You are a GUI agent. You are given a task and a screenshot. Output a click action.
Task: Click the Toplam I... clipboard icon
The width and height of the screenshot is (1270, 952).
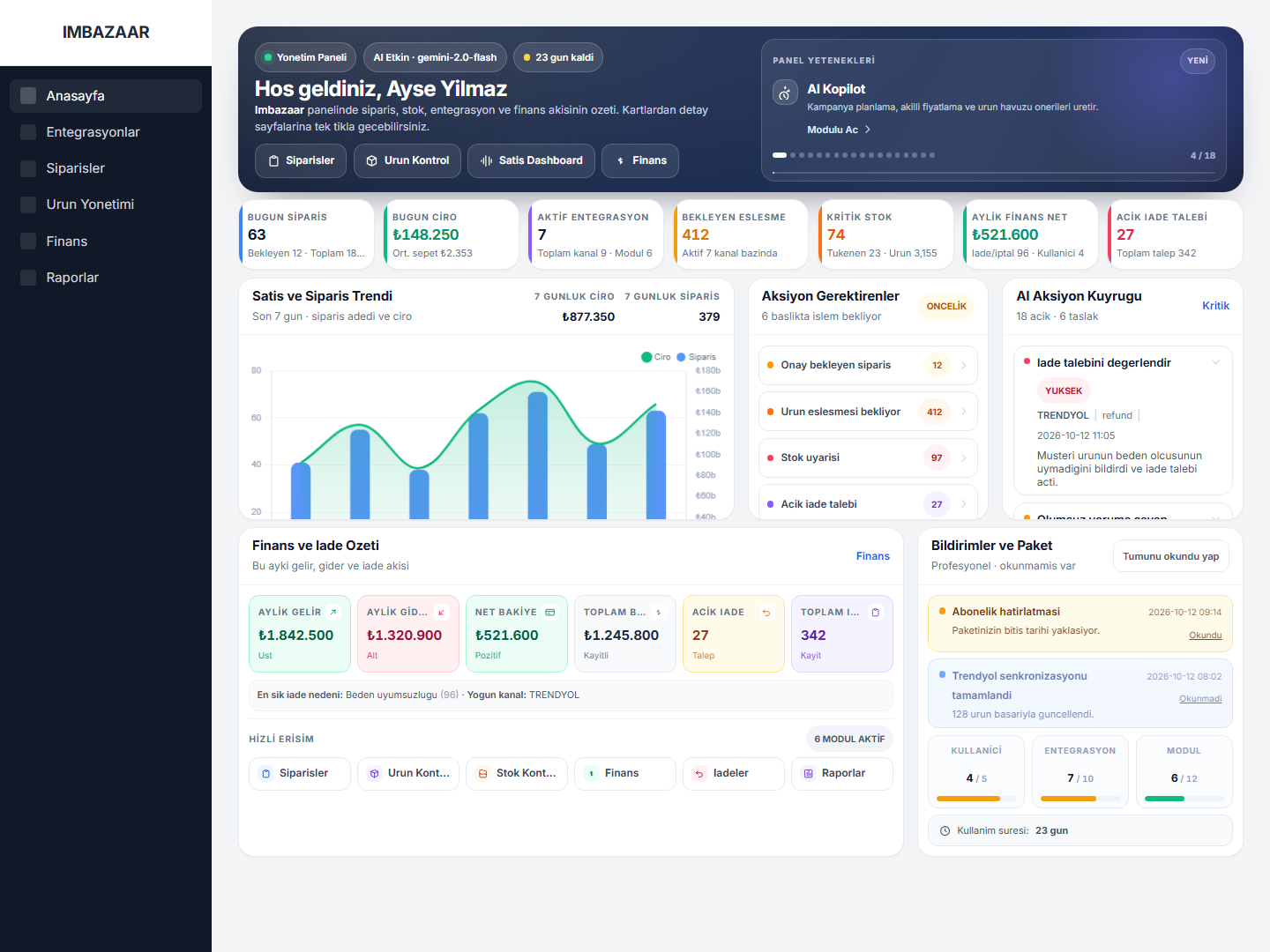pyautogui.click(x=875, y=612)
